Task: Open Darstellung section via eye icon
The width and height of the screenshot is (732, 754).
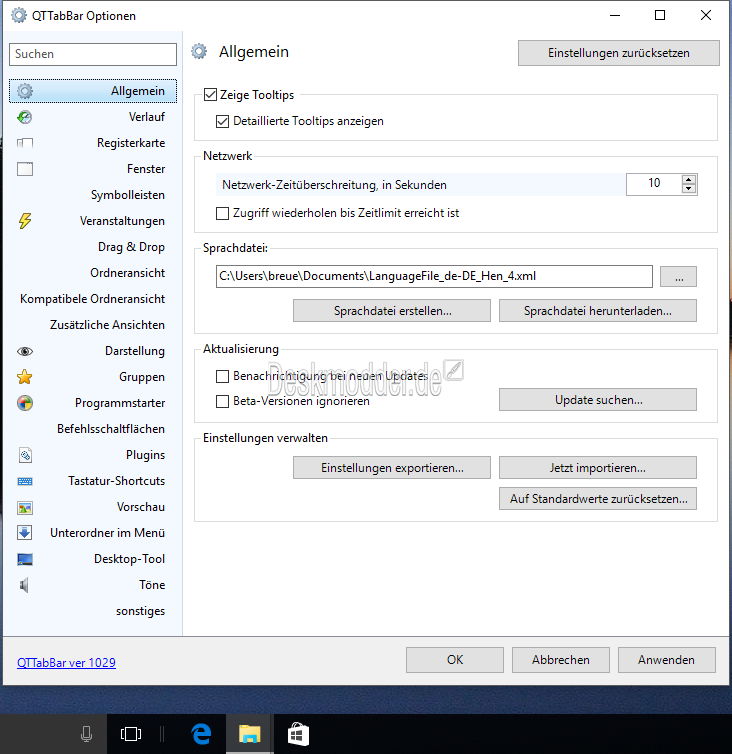Action: (x=25, y=351)
